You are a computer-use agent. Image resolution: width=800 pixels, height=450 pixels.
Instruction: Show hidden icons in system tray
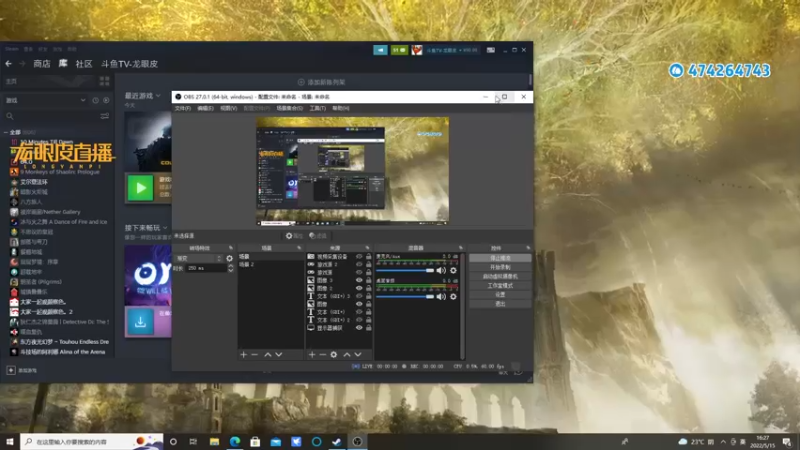point(723,442)
